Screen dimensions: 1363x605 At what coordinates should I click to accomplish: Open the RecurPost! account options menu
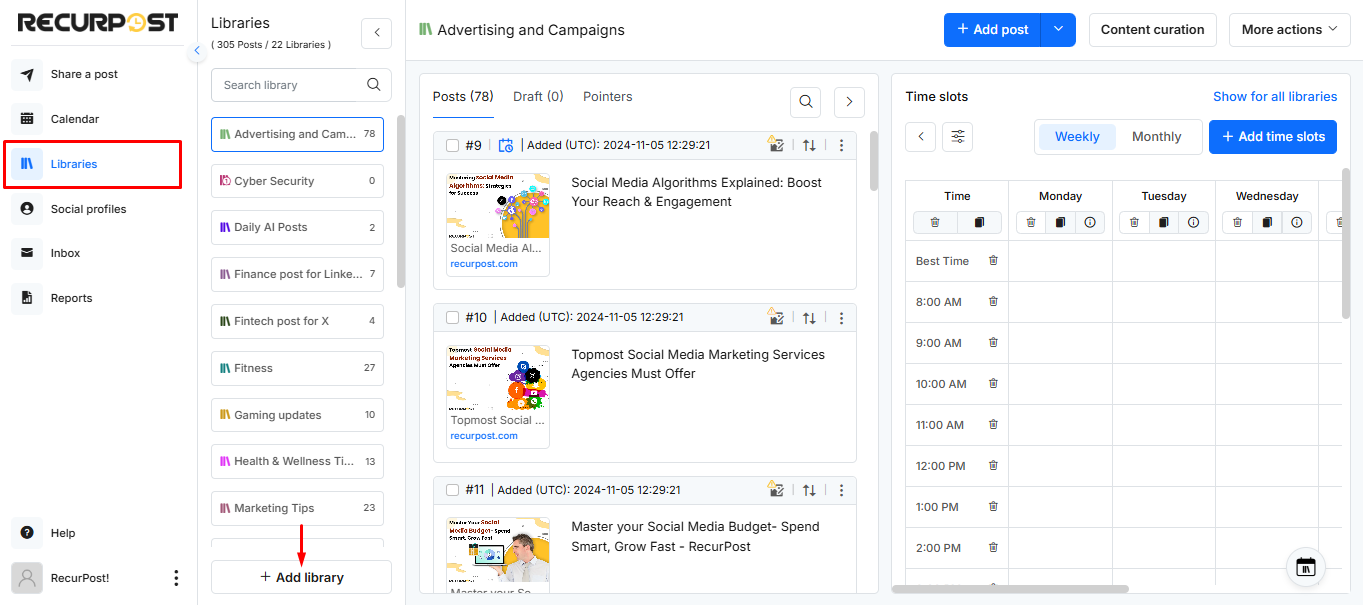pyautogui.click(x=176, y=578)
